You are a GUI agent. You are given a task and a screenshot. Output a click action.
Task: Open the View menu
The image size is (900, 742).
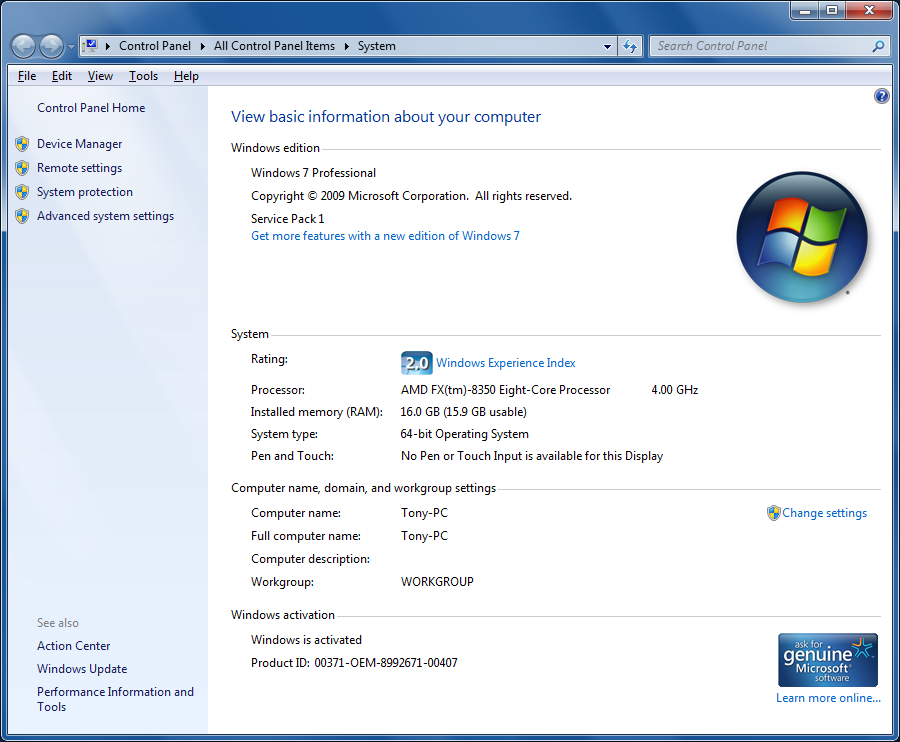100,76
